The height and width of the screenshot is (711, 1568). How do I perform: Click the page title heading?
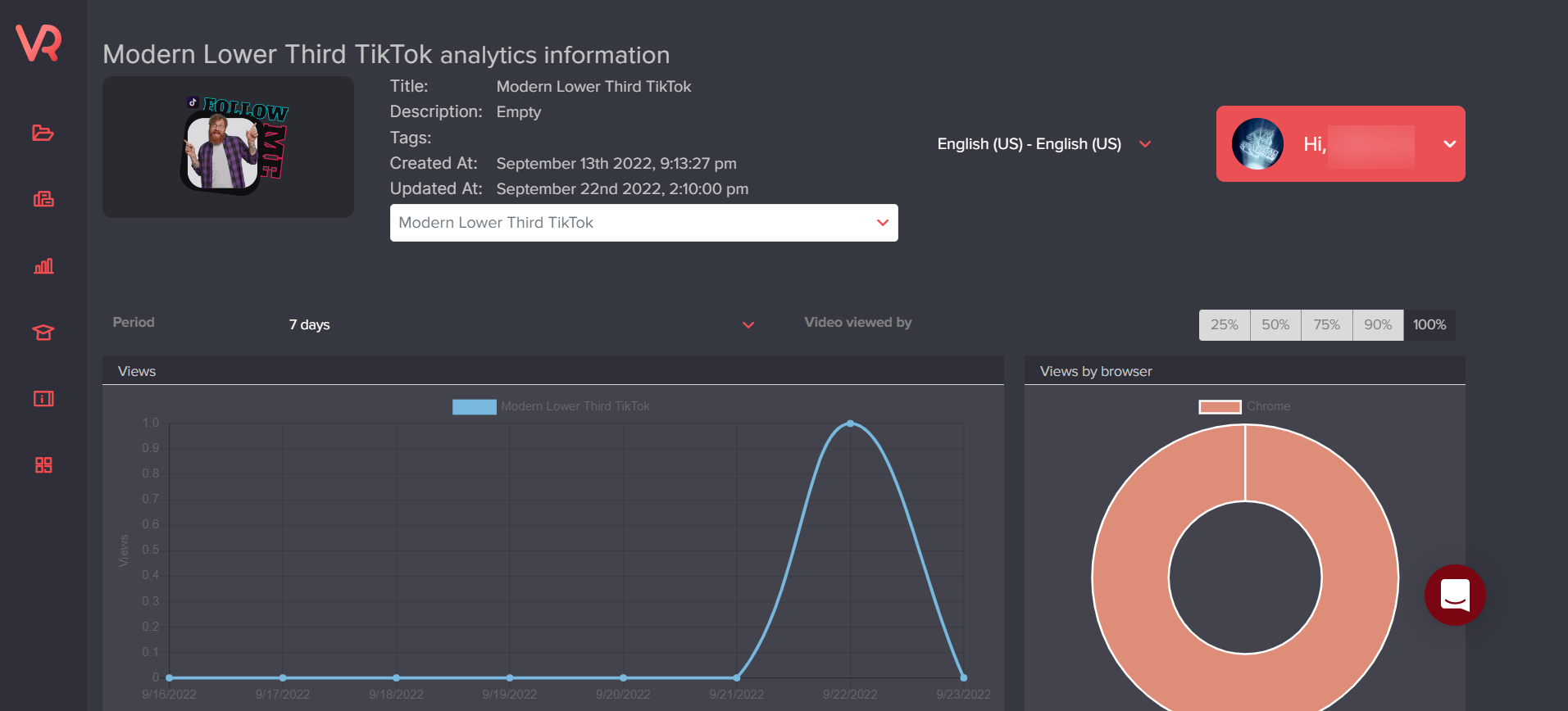[386, 55]
